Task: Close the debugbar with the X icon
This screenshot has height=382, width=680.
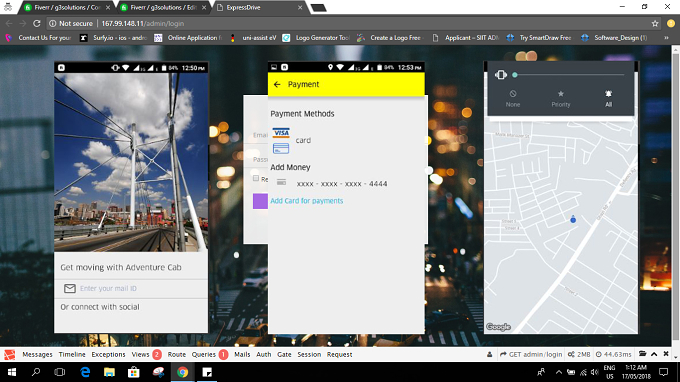Action: click(x=666, y=354)
